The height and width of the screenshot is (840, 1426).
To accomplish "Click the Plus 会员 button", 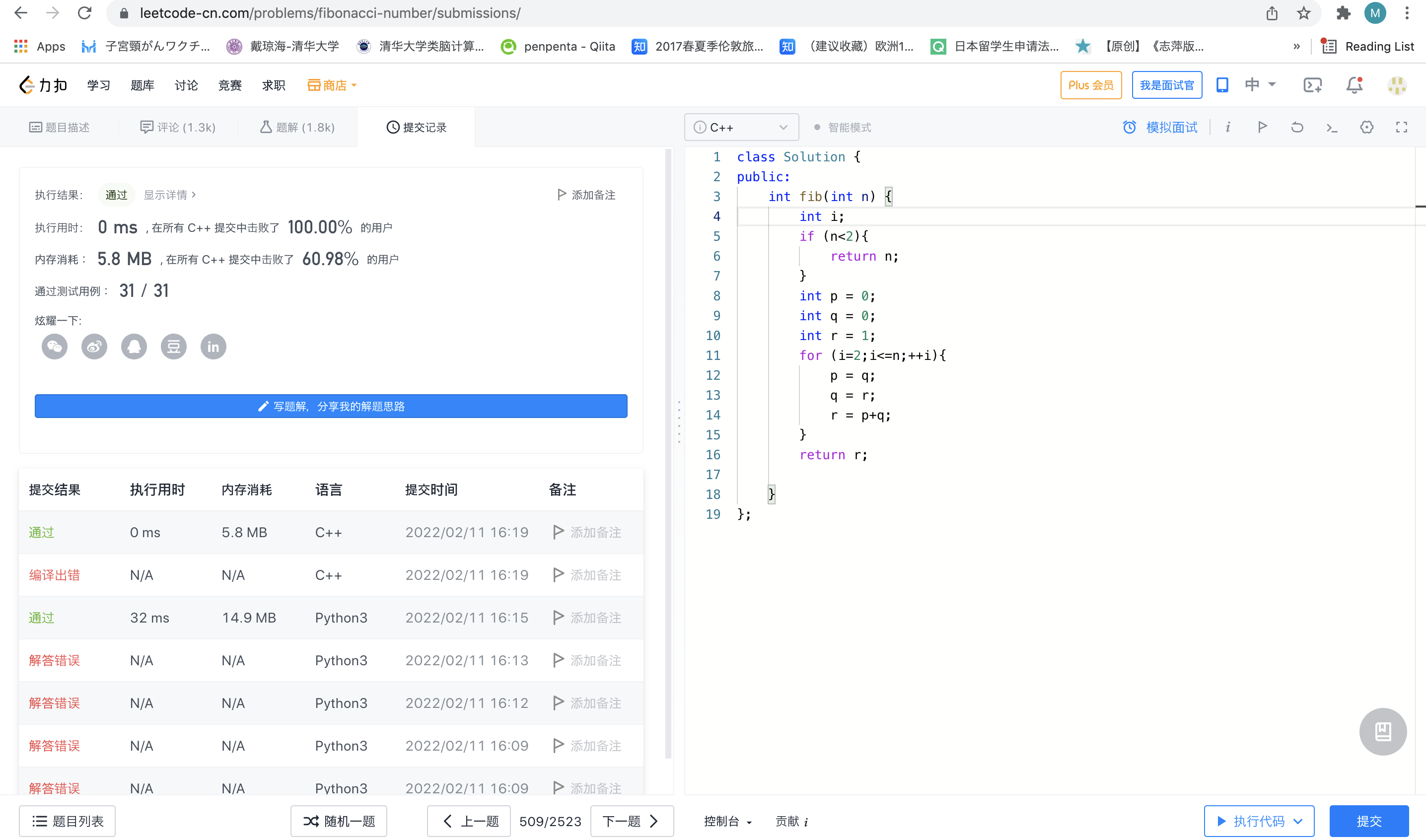I will pyautogui.click(x=1090, y=85).
